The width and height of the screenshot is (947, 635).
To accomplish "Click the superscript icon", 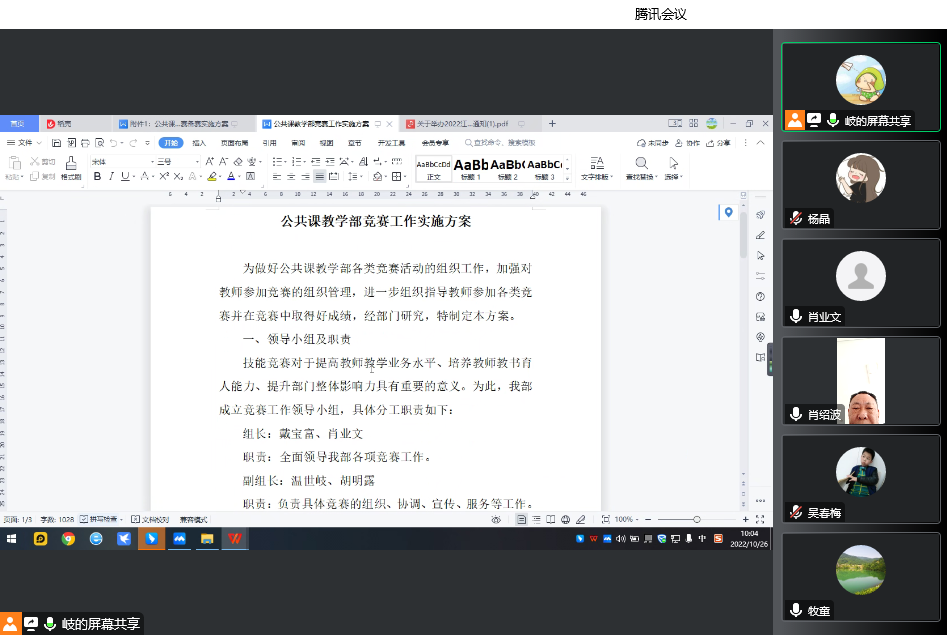I will coord(160,177).
